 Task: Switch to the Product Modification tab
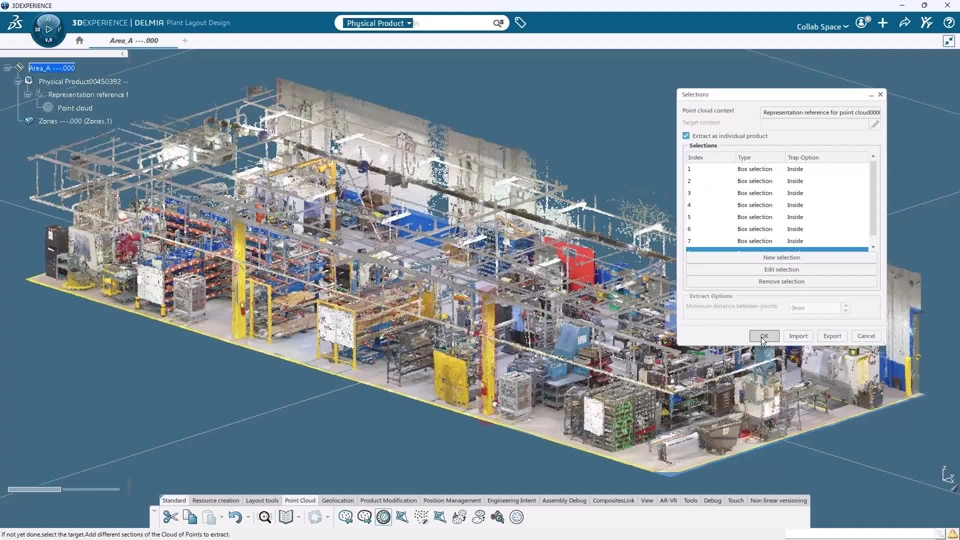click(x=388, y=500)
